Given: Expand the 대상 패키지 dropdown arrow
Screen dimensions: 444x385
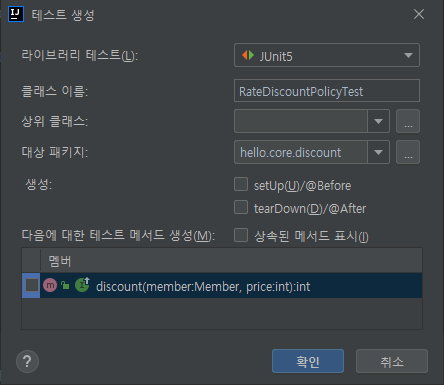Looking at the screenshot, I should coord(378,152).
